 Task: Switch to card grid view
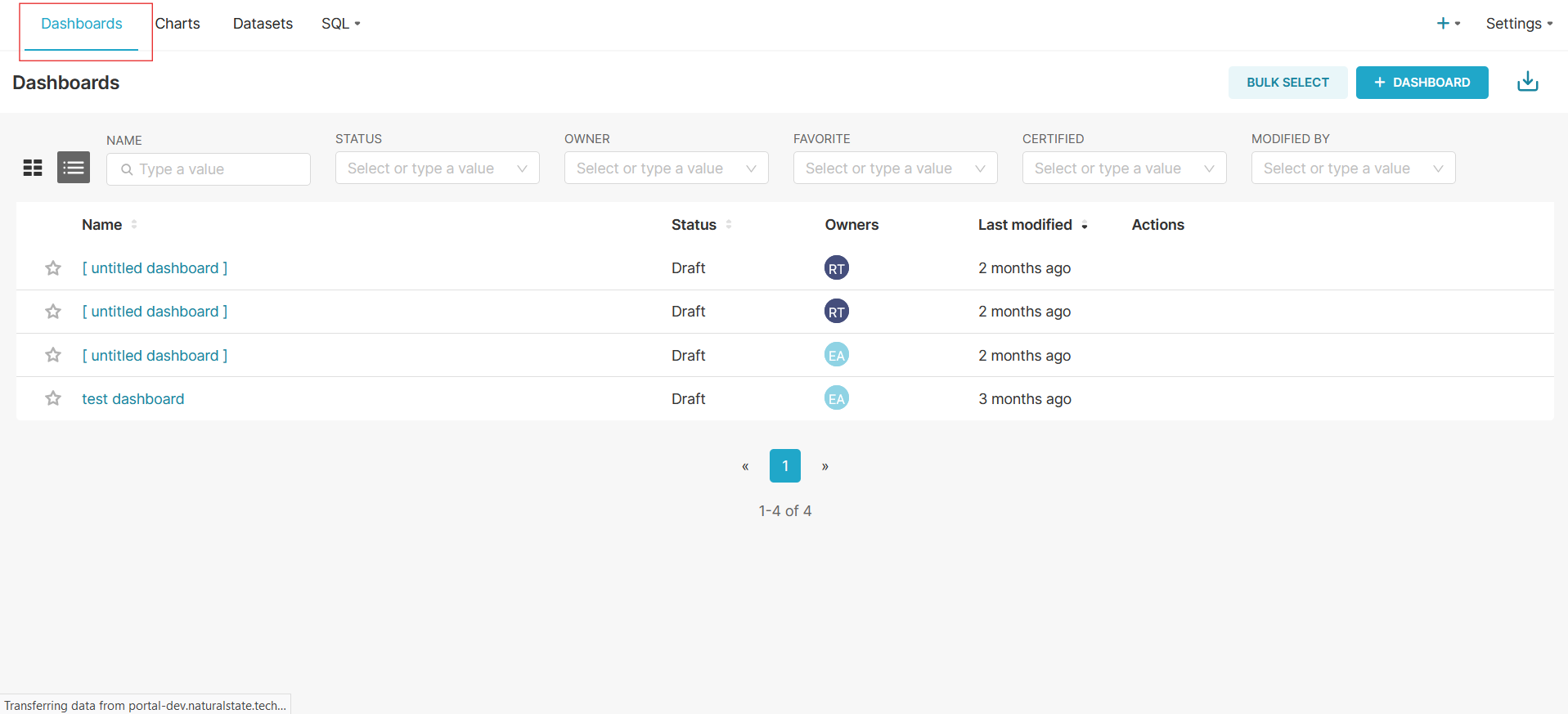(33, 168)
